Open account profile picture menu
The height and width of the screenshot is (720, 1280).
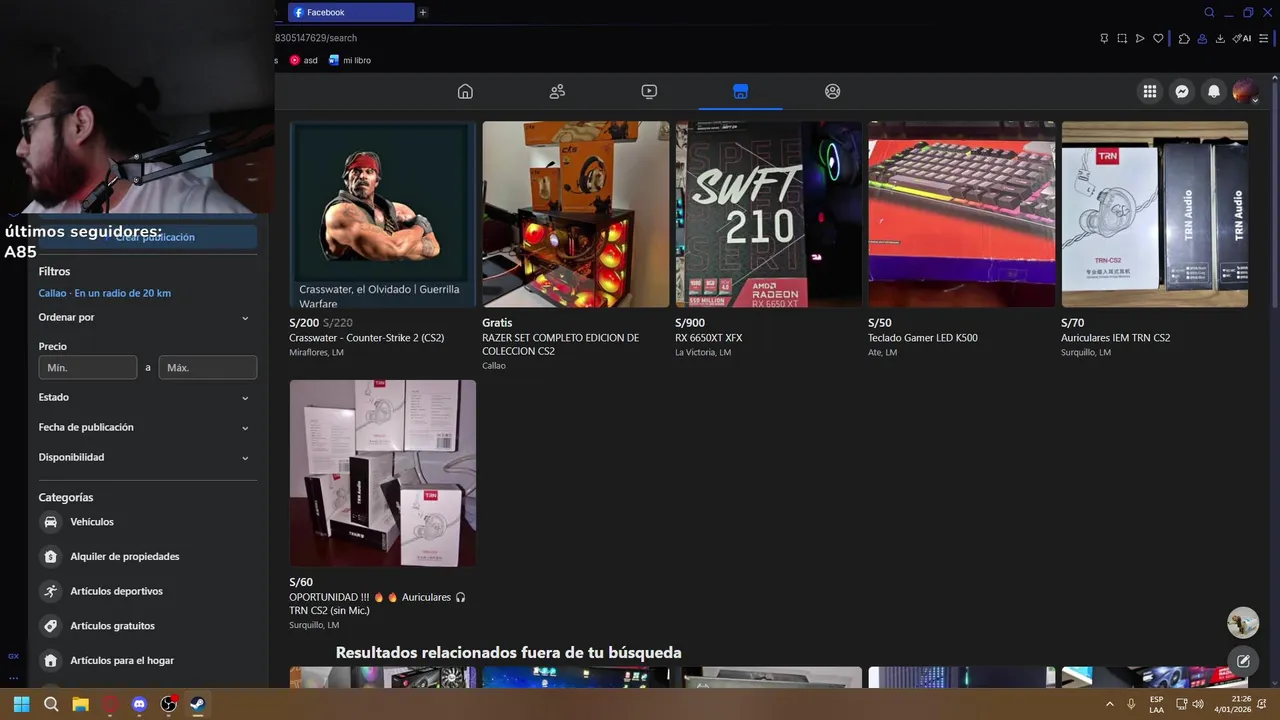click(1245, 91)
